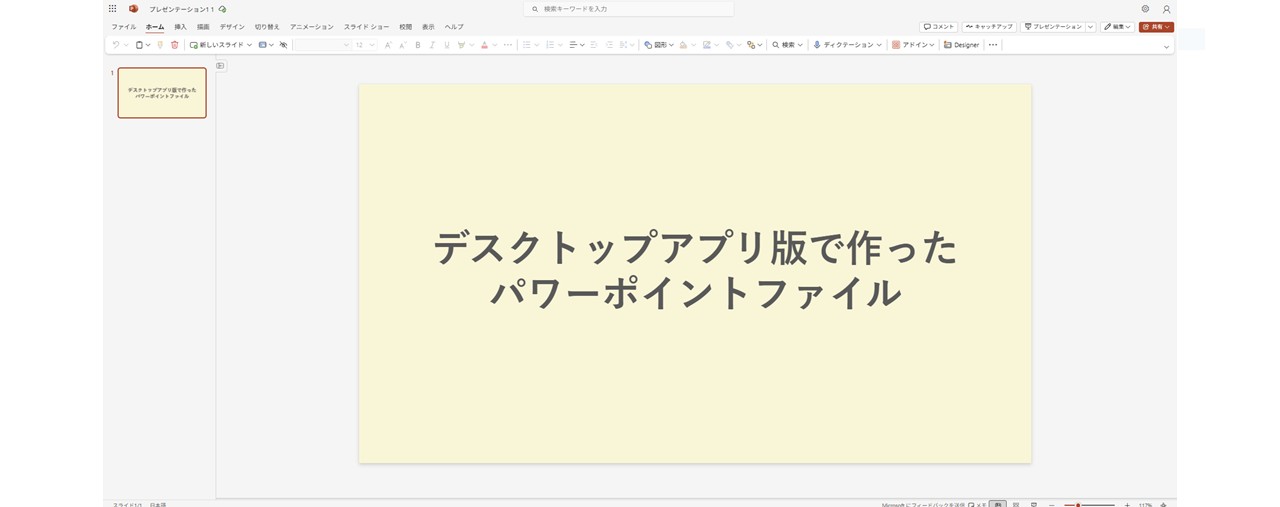The image size is (1280, 507).
Task: Click the Hide Slide eye icon
Action: click(x=283, y=45)
